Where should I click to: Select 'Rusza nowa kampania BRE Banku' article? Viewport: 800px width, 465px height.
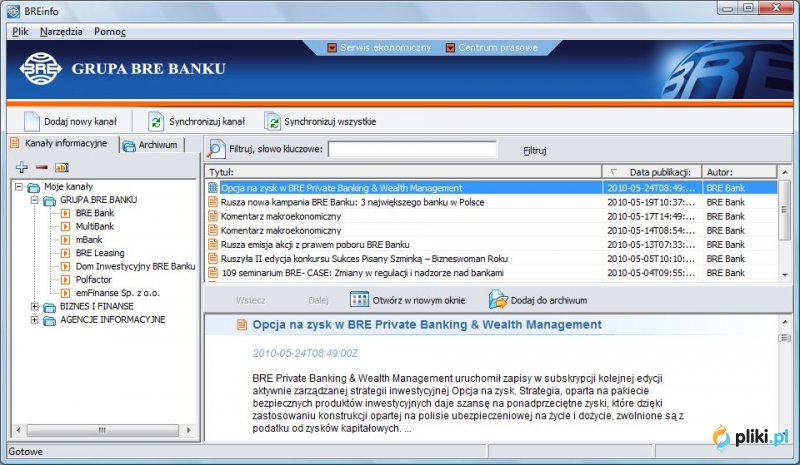[x=492, y=202]
